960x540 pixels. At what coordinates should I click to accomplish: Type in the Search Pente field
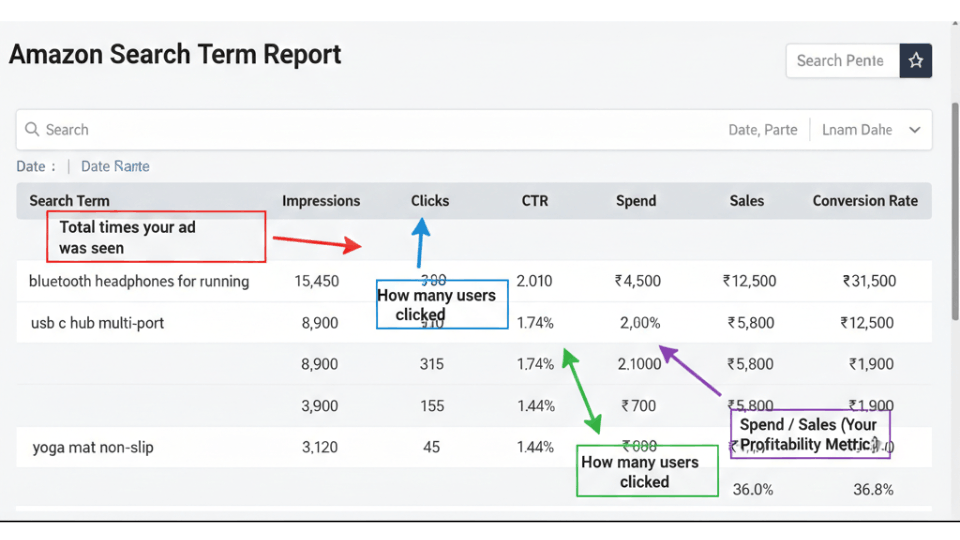click(x=841, y=61)
